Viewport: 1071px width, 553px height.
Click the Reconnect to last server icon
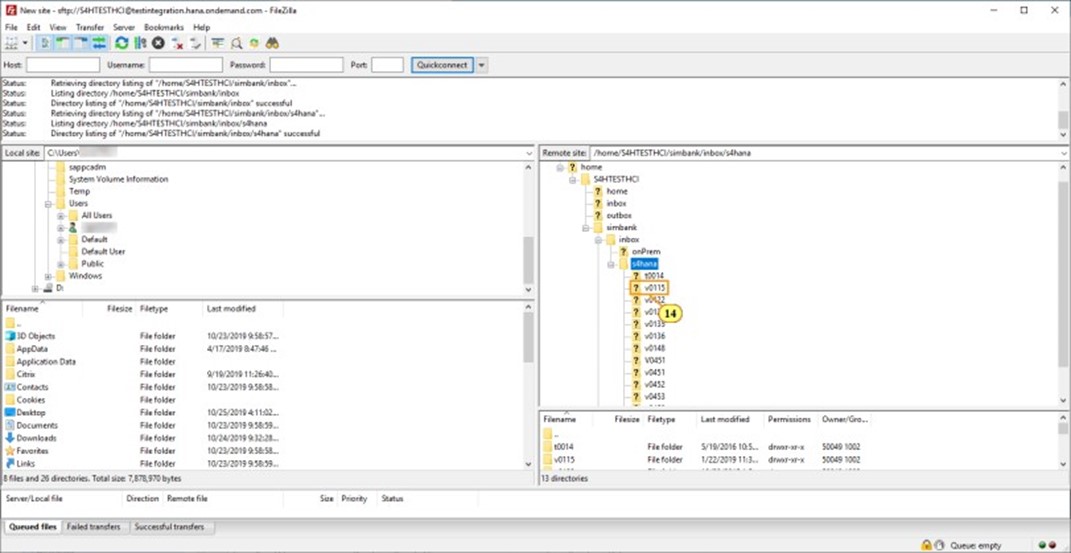pos(195,43)
